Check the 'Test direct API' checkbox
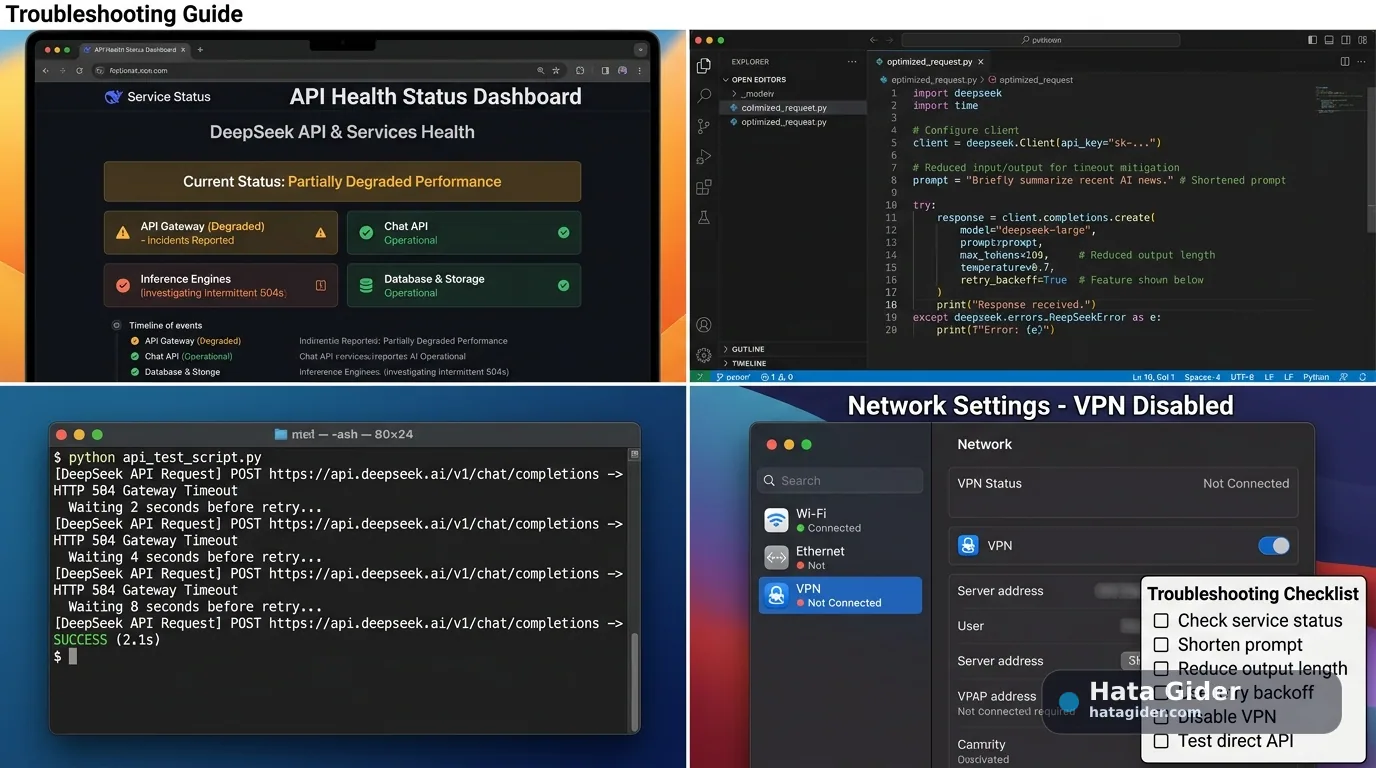The width and height of the screenshot is (1376, 768). click(x=1161, y=741)
